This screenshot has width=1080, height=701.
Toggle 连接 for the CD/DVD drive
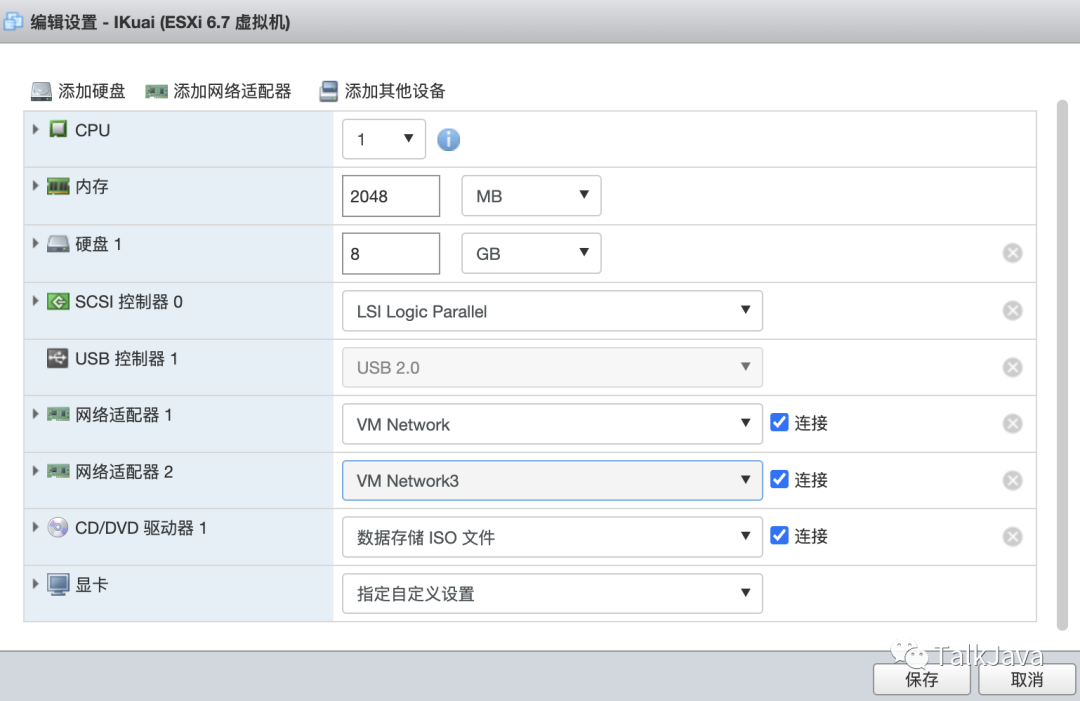[x=779, y=536]
